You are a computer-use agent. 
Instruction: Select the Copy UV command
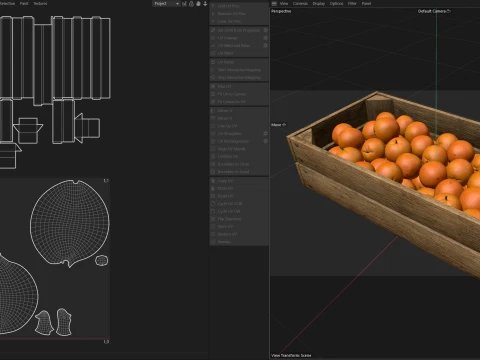[239, 181]
